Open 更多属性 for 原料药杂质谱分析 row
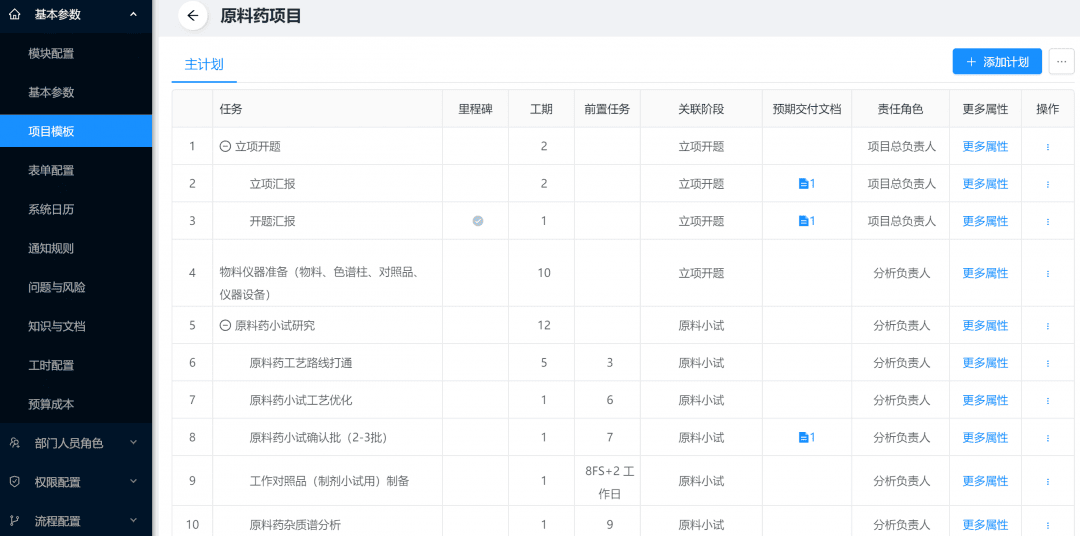 (985, 525)
